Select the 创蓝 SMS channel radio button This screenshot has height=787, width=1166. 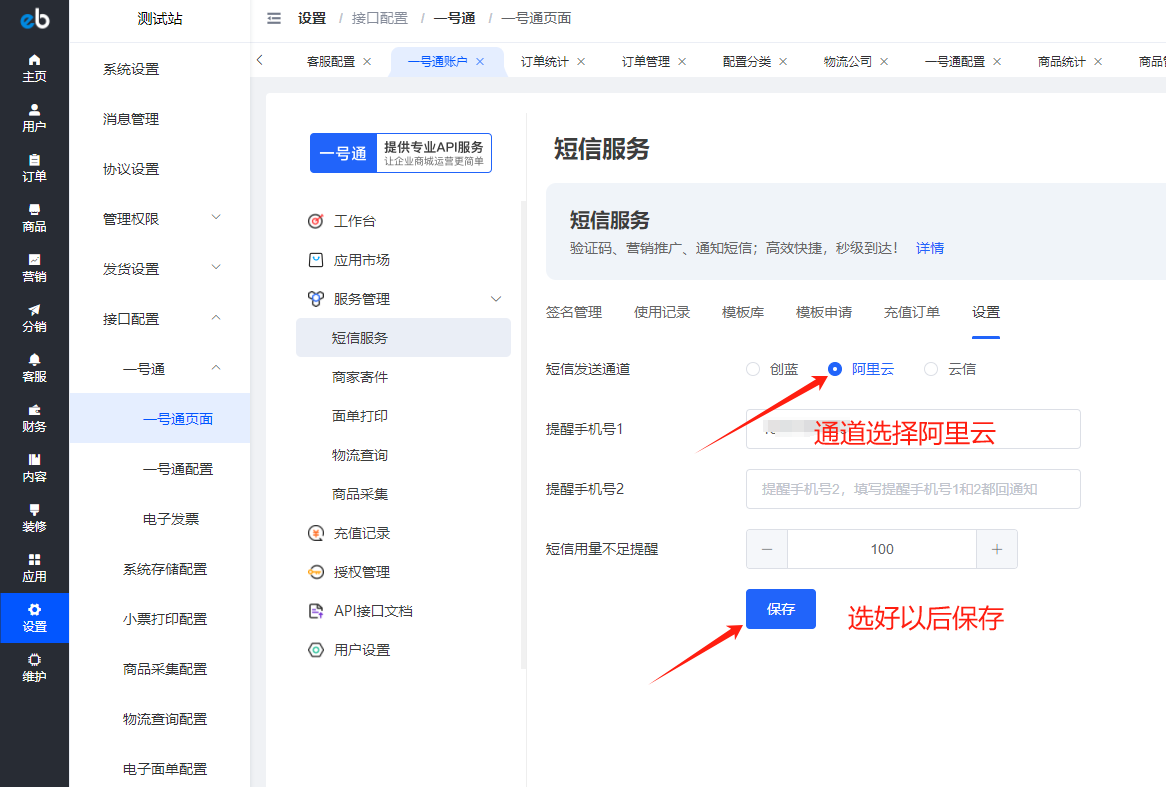pyautogui.click(x=753, y=369)
